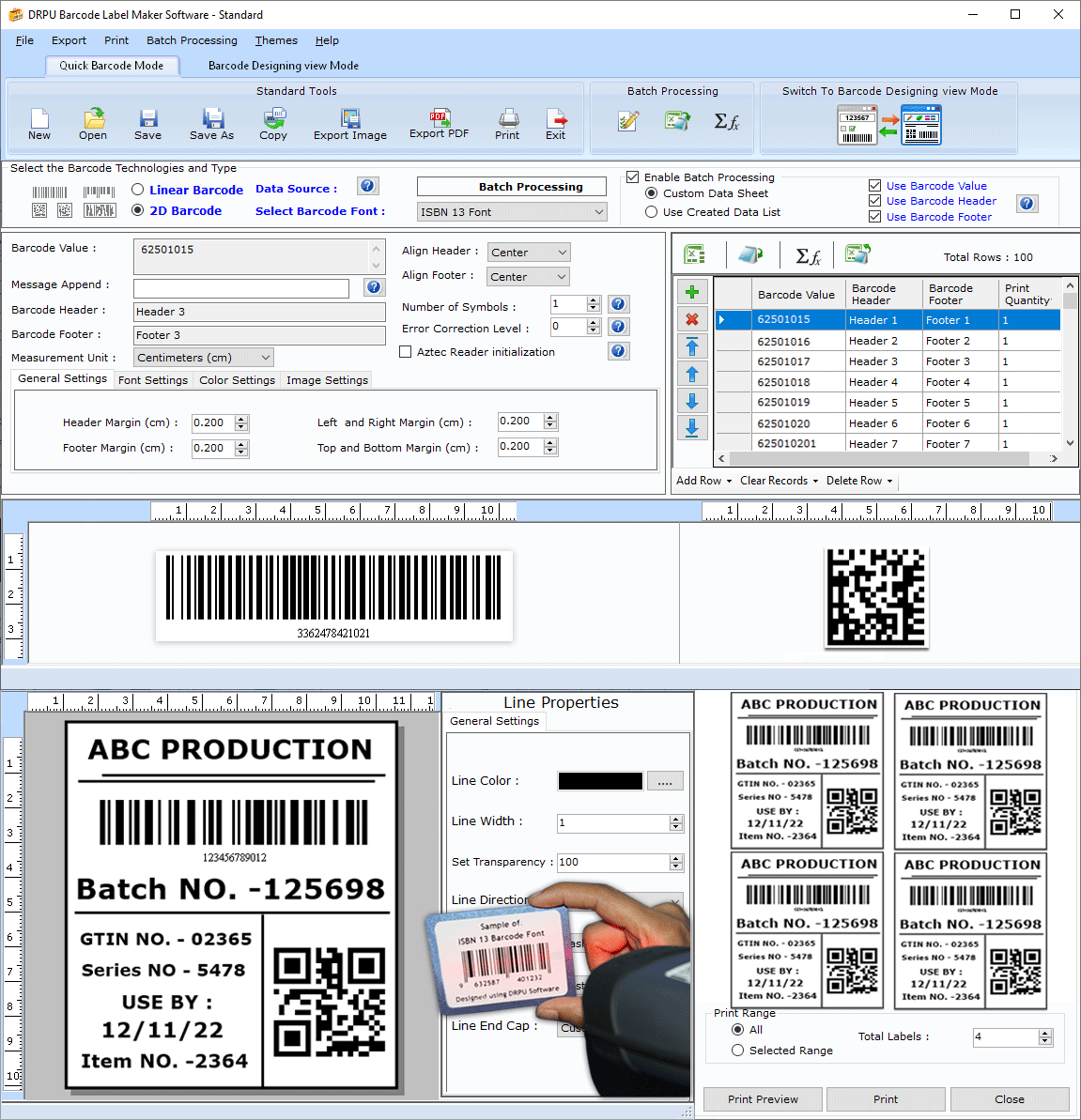Screen dimensions: 1081x1120
Task: Click sigma formula icon above data grid
Action: (808, 255)
